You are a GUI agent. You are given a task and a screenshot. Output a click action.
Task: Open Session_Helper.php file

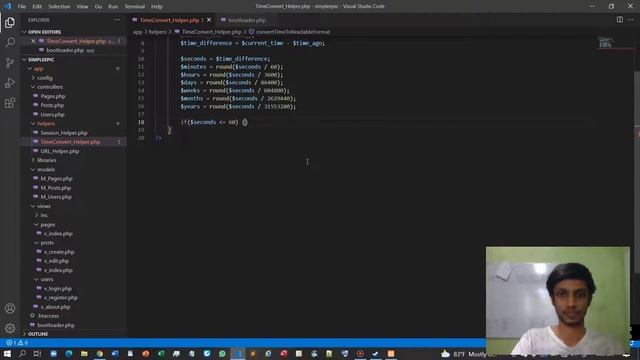pyautogui.click(x=64, y=133)
